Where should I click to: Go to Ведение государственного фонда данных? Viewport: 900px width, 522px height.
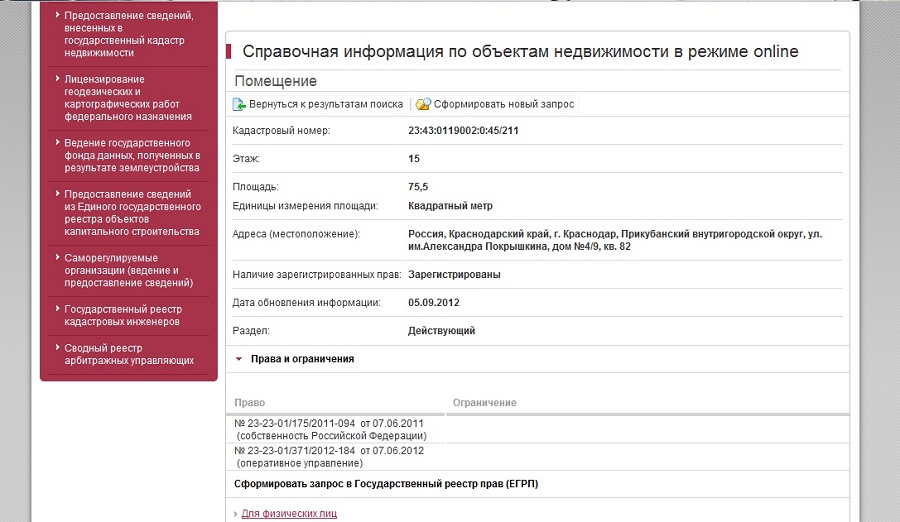click(x=132, y=155)
